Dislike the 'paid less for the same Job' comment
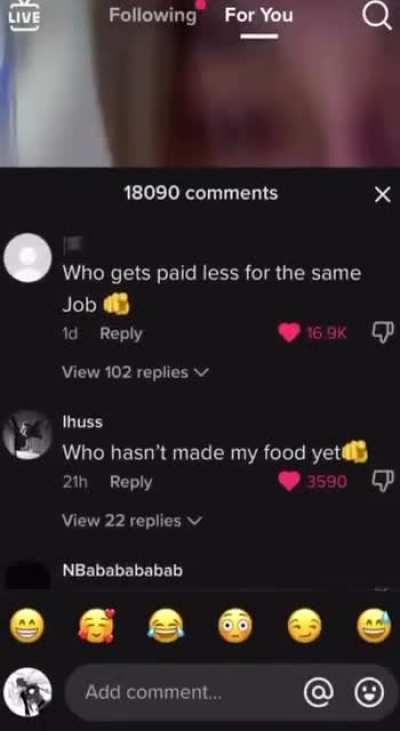 (x=383, y=332)
